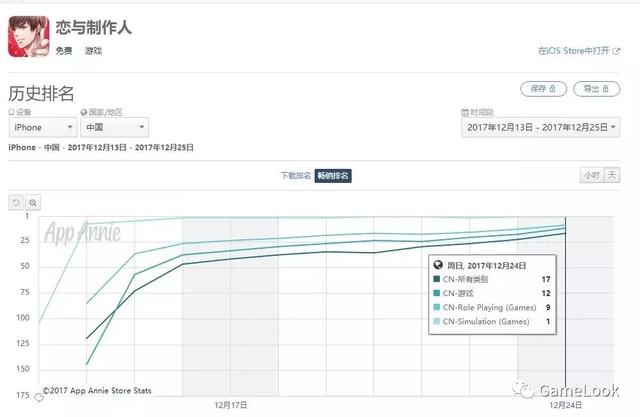Open app in iOS Store link
Screen dimensions: 640x417
pos(579,51)
